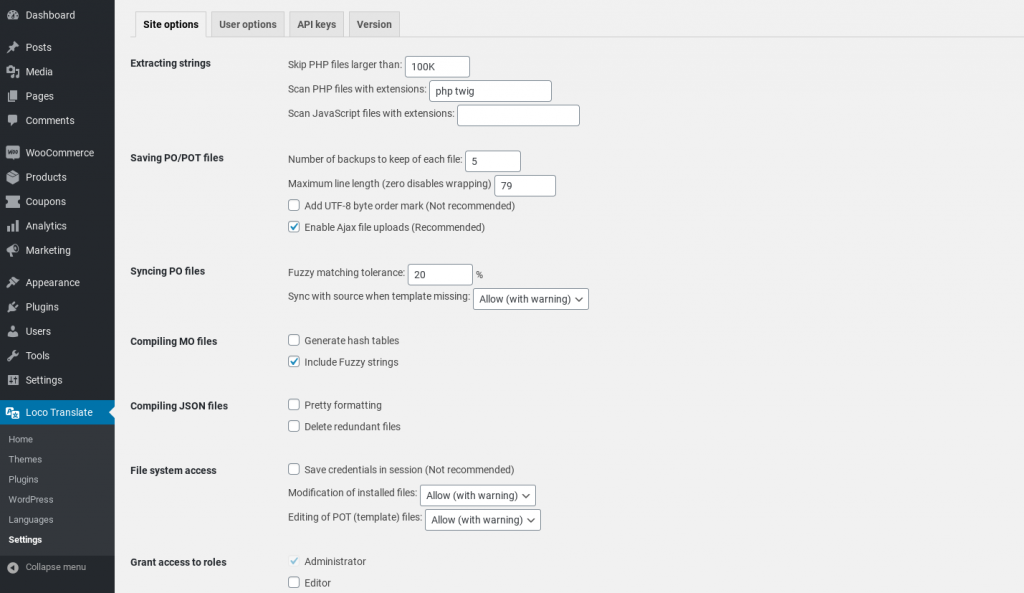The height and width of the screenshot is (593, 1024).
Task: Click Maximum line length input field
Action: pos(524,185)
